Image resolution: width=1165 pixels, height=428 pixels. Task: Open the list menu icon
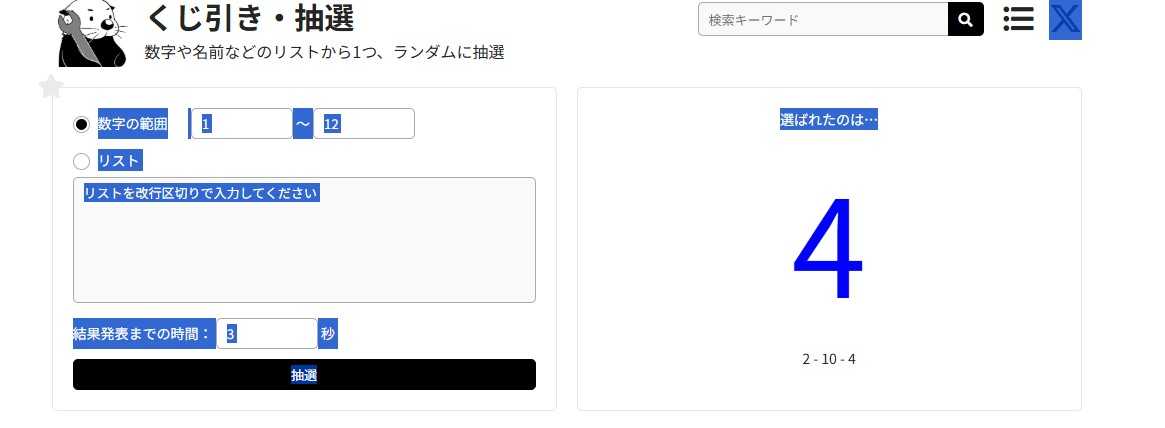pyautogui.click(x=1018, y=19)
